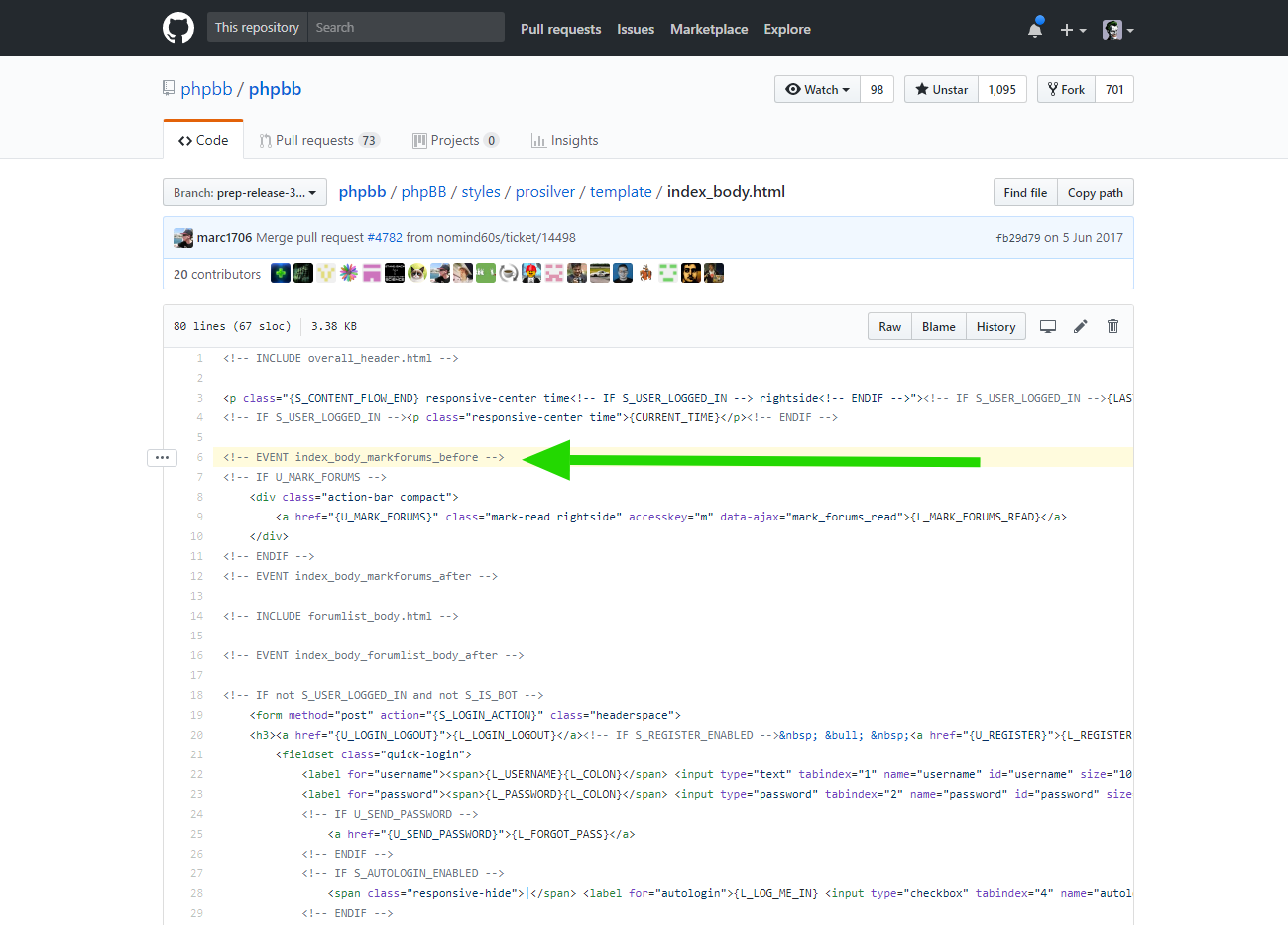Open the Blame view
The width and height of the screenshot is (1288, 925).
[939, 326]
